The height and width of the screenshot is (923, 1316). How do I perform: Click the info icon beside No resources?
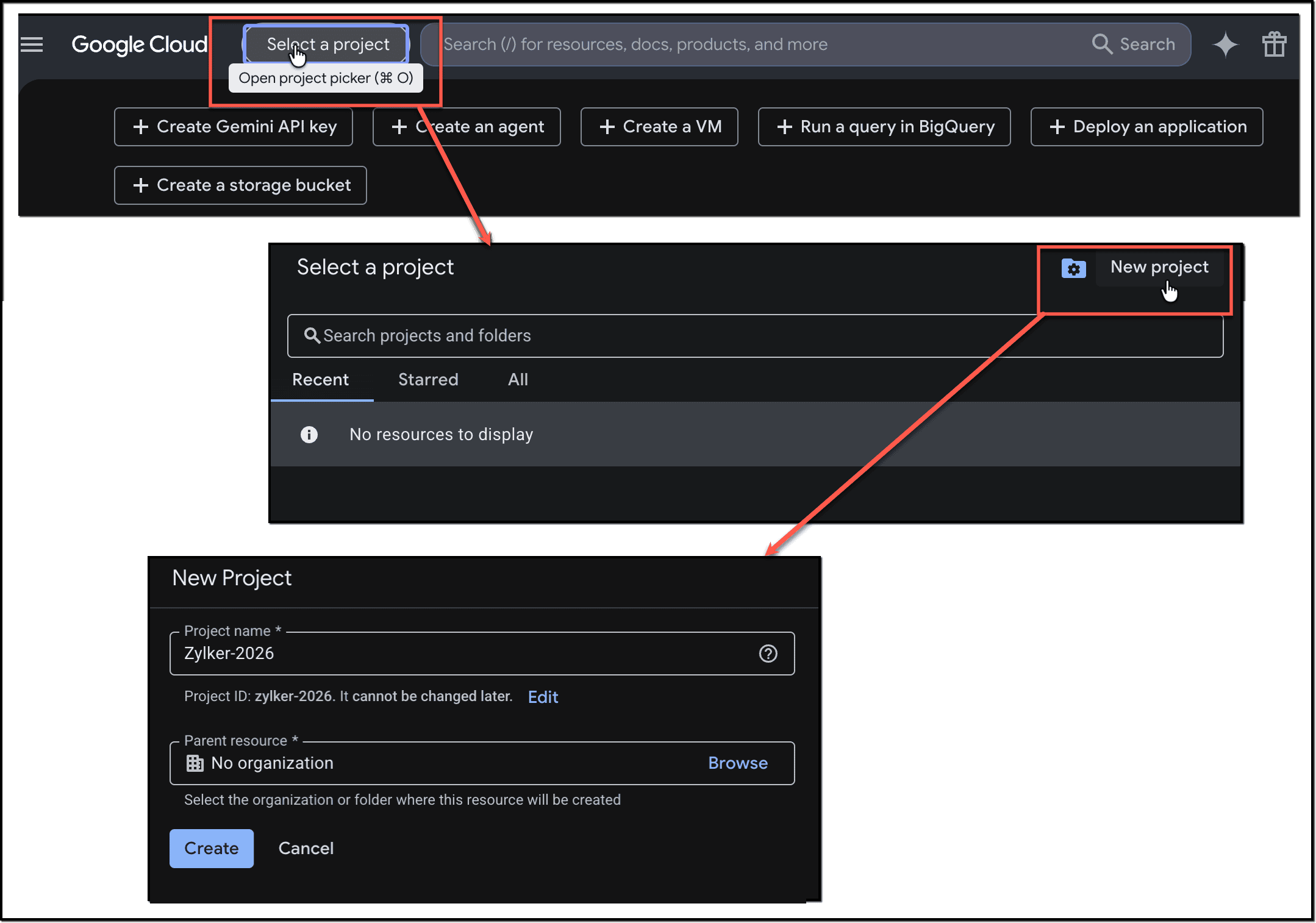click(309, 434)
